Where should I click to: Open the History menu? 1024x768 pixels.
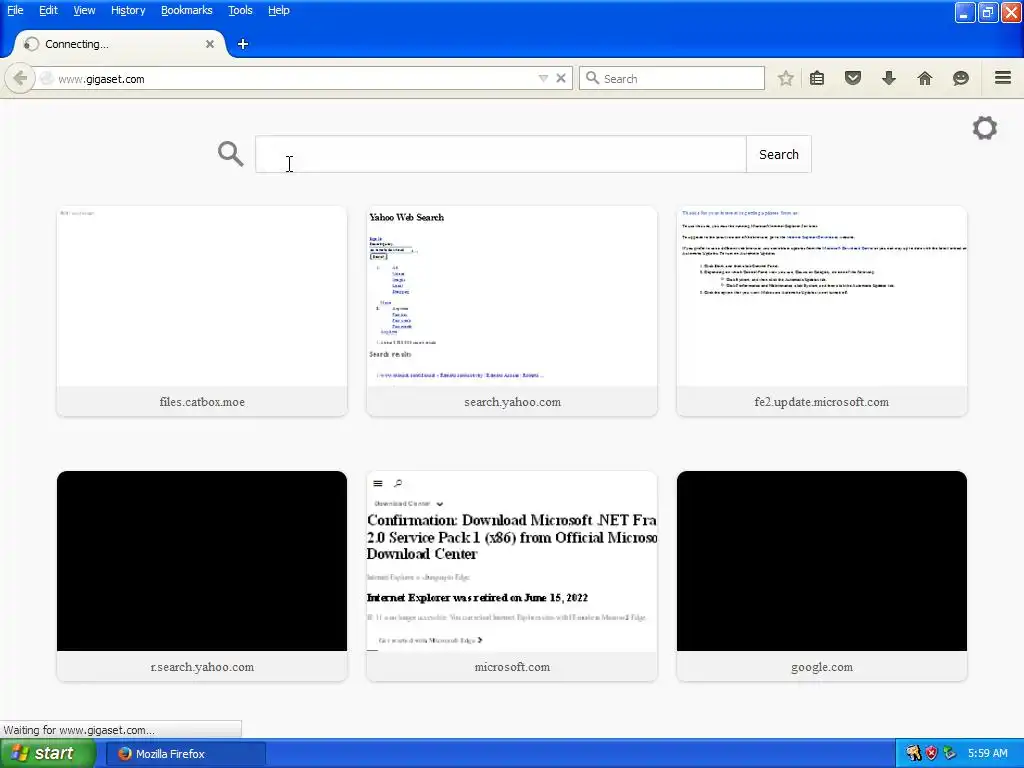click(128, 10)
